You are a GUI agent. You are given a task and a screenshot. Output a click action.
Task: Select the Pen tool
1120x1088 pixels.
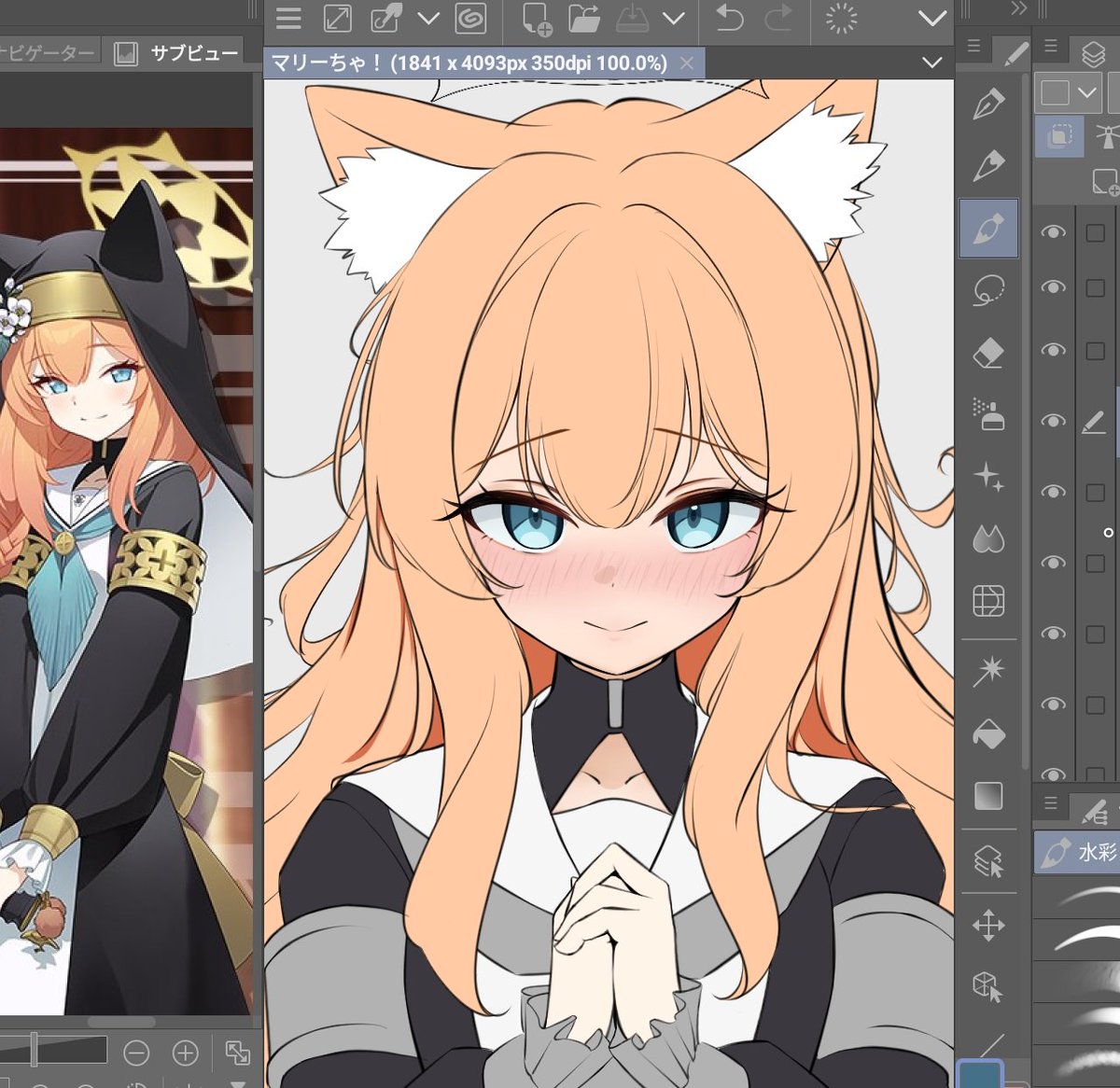coord(989,105)
